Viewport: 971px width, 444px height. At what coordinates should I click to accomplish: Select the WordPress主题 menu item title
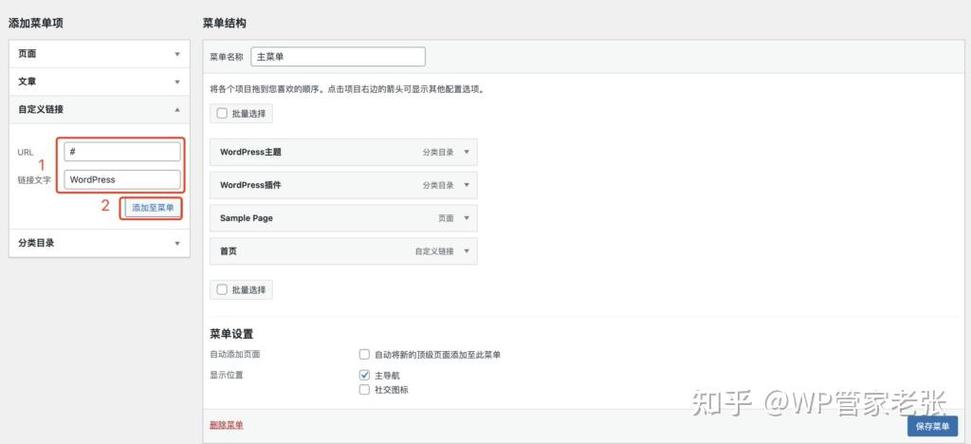(x=251, y=152)
